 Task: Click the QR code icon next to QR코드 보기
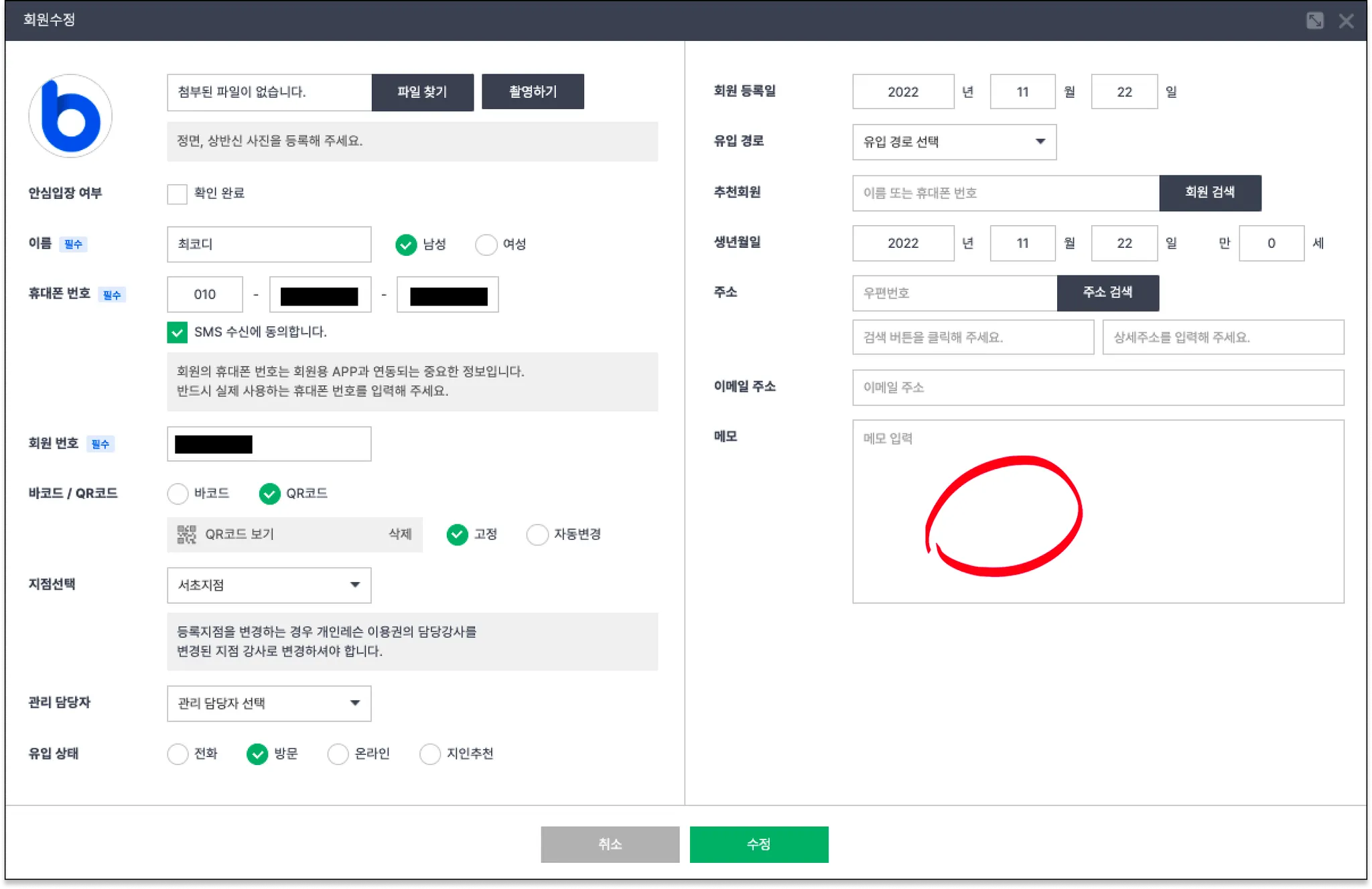[186, 534]
